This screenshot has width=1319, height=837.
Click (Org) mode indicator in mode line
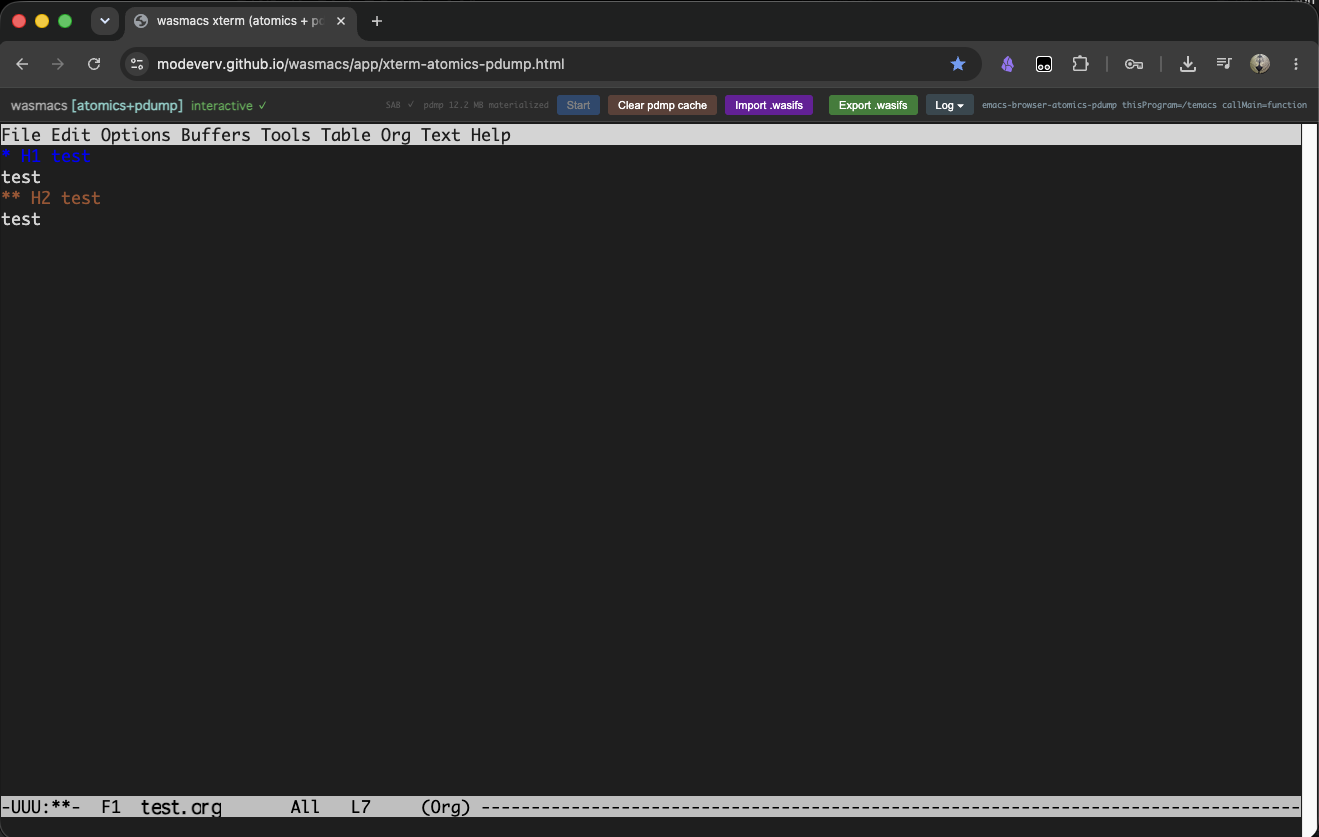(x=446, y=807)
